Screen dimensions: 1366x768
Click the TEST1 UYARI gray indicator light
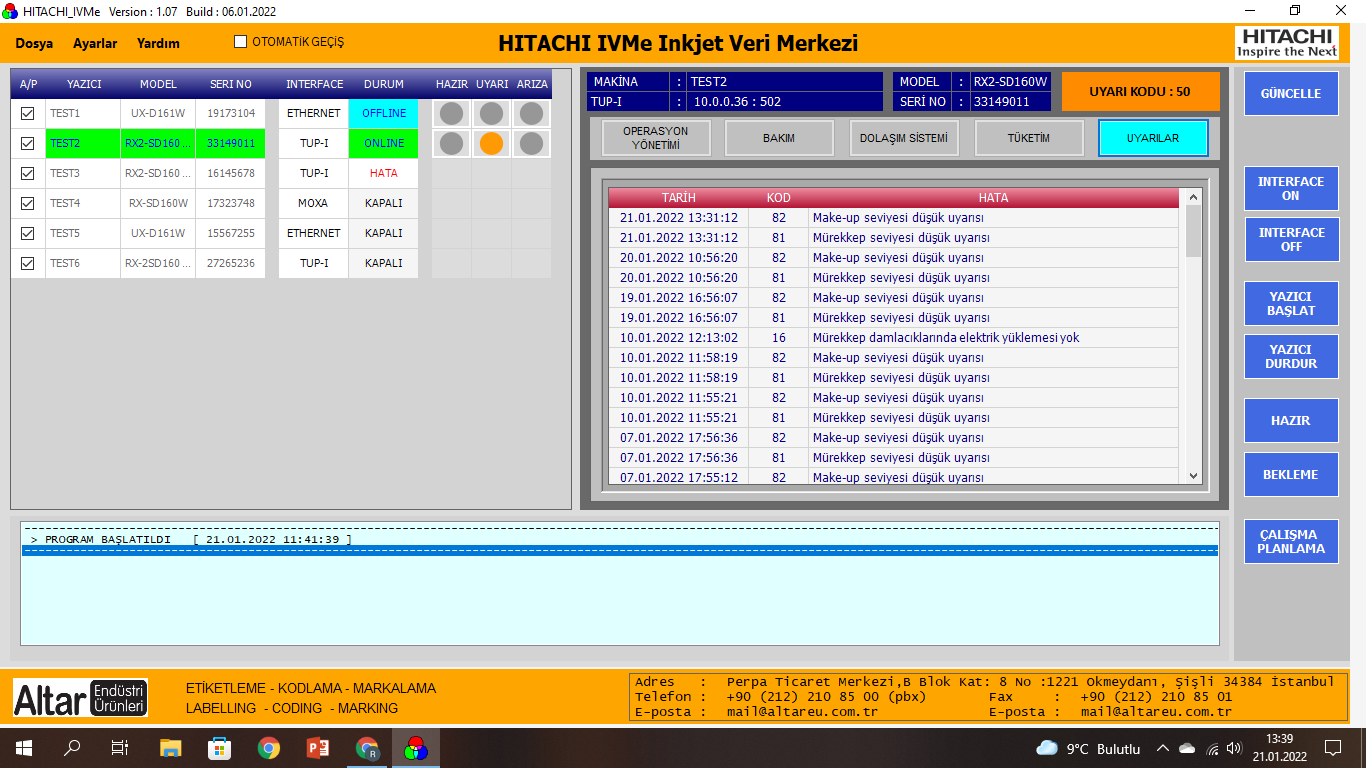491,113
